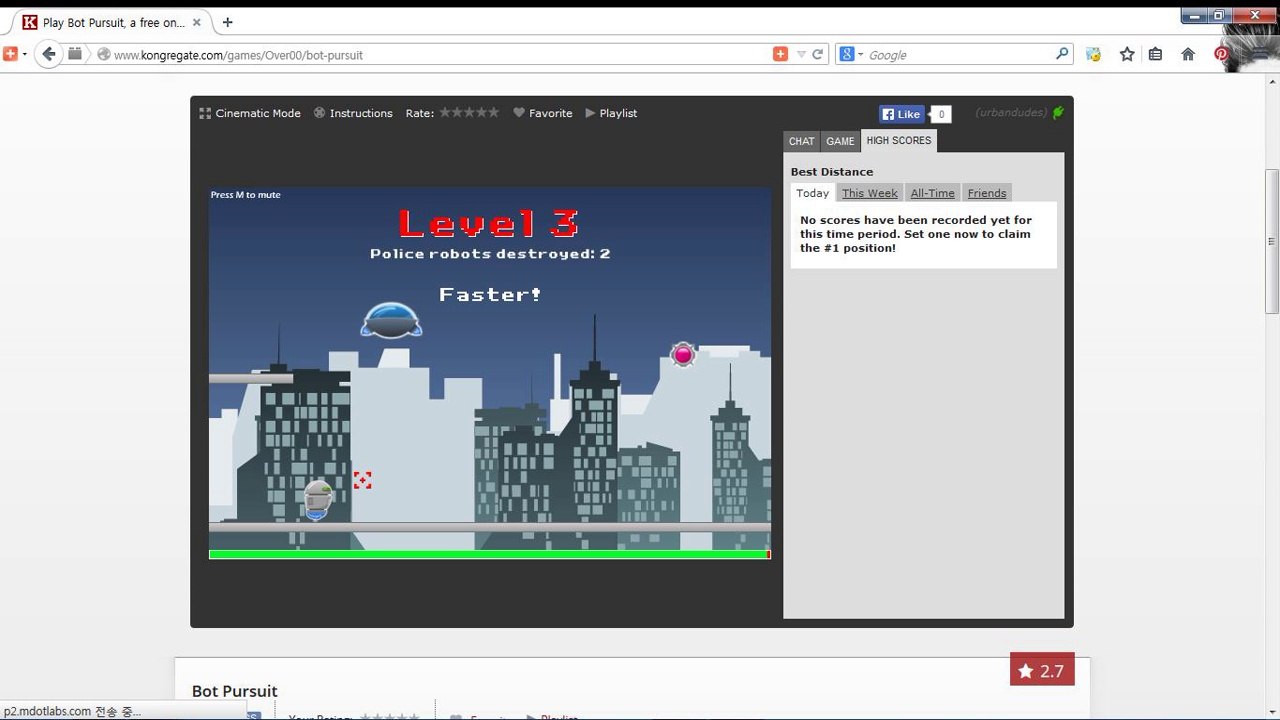1280x720 pixels.
Task: Open the orange plus menu beside the back arrow
Action: tap(13, 54)
